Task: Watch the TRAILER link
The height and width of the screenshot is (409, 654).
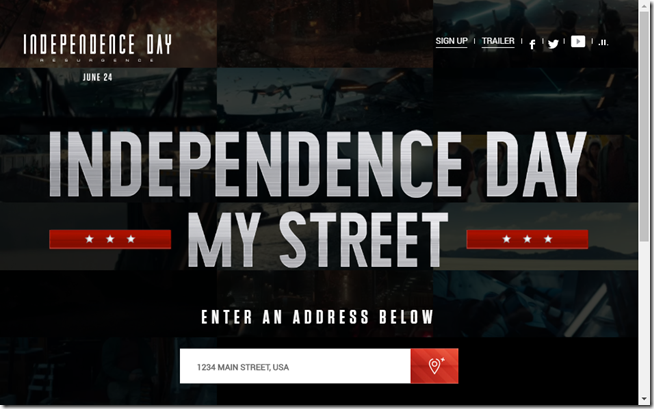Action: 498,41
